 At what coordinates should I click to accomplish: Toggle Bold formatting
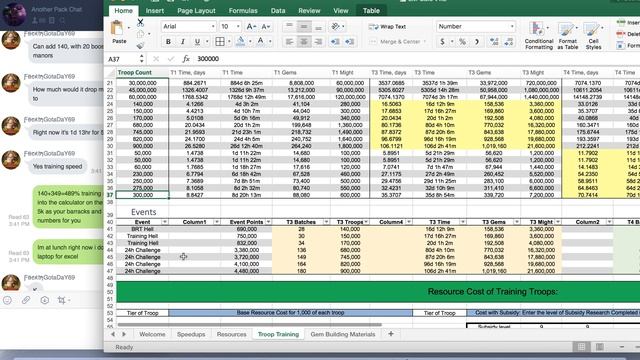click(x=168, y=41)
